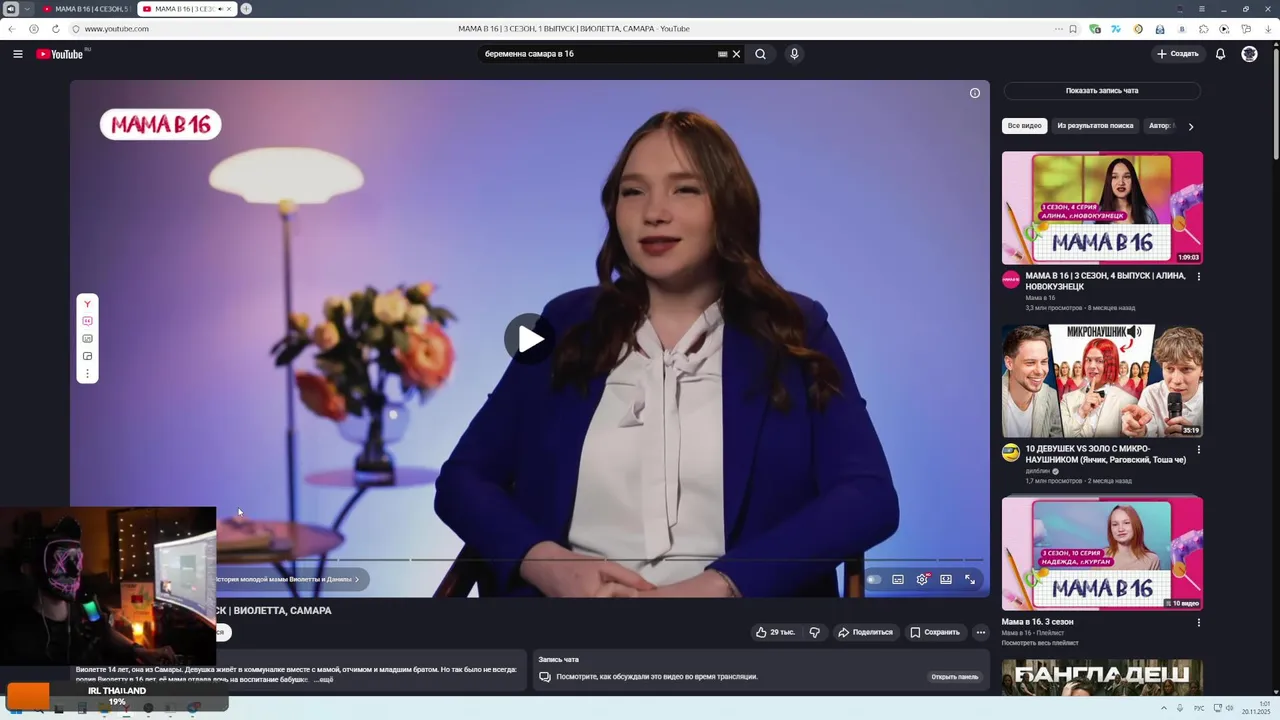
Task: Click Посмотреть весь плейлист link
Action: pyautogui.click(x=1040, y=643)
